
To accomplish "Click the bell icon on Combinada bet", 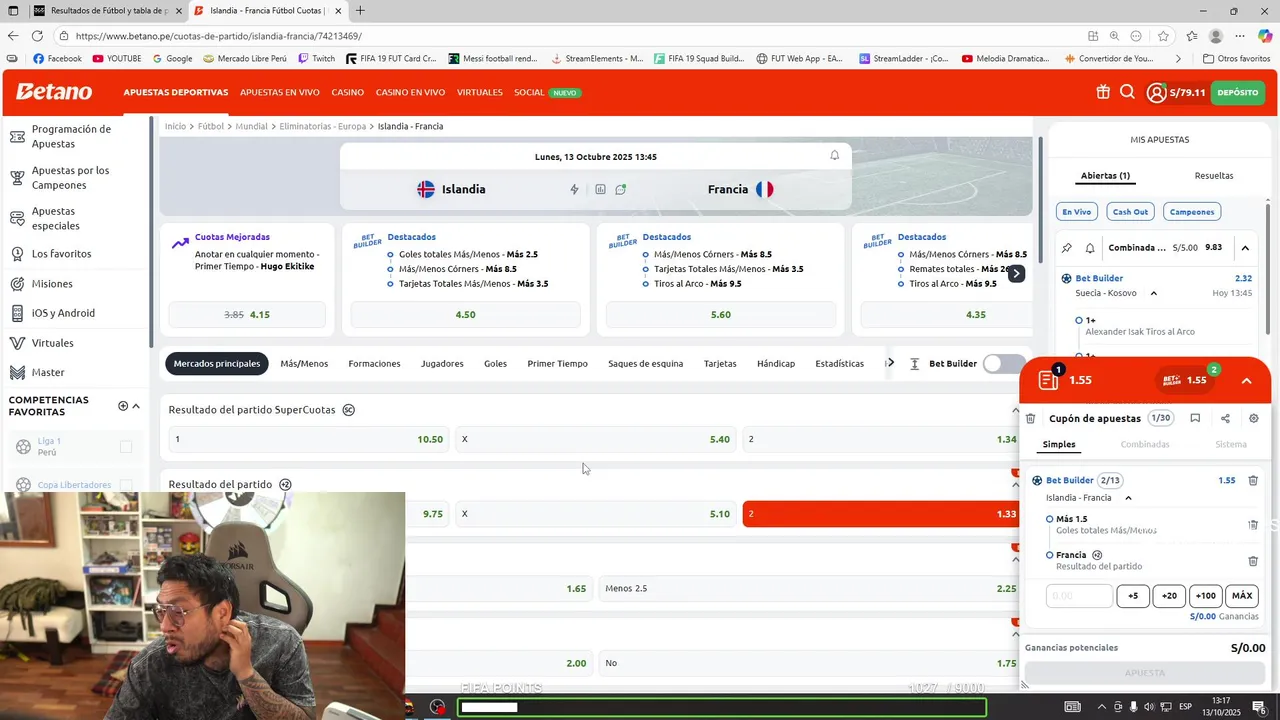I will click(x=1090, y=248).
